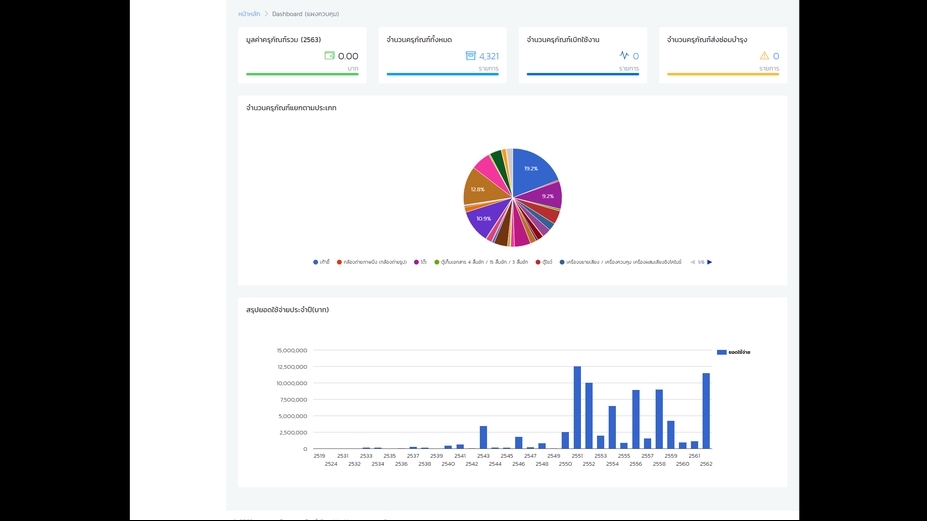Toggle ตู้เซฟ legend item in pie chart
Viewport: 927px width, 521px height.
tap(544, 262)
